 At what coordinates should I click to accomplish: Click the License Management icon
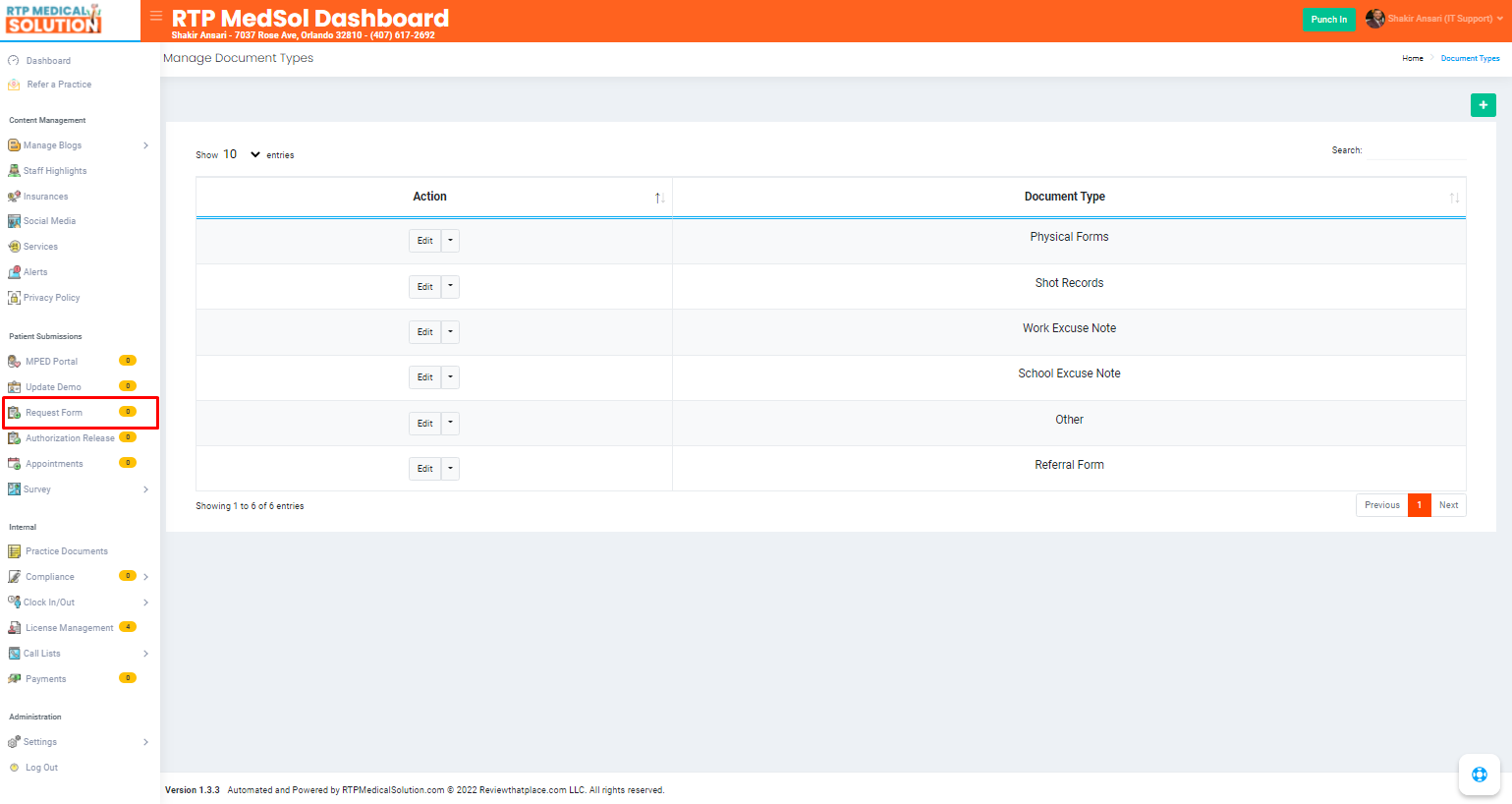[x=14, y=628]
